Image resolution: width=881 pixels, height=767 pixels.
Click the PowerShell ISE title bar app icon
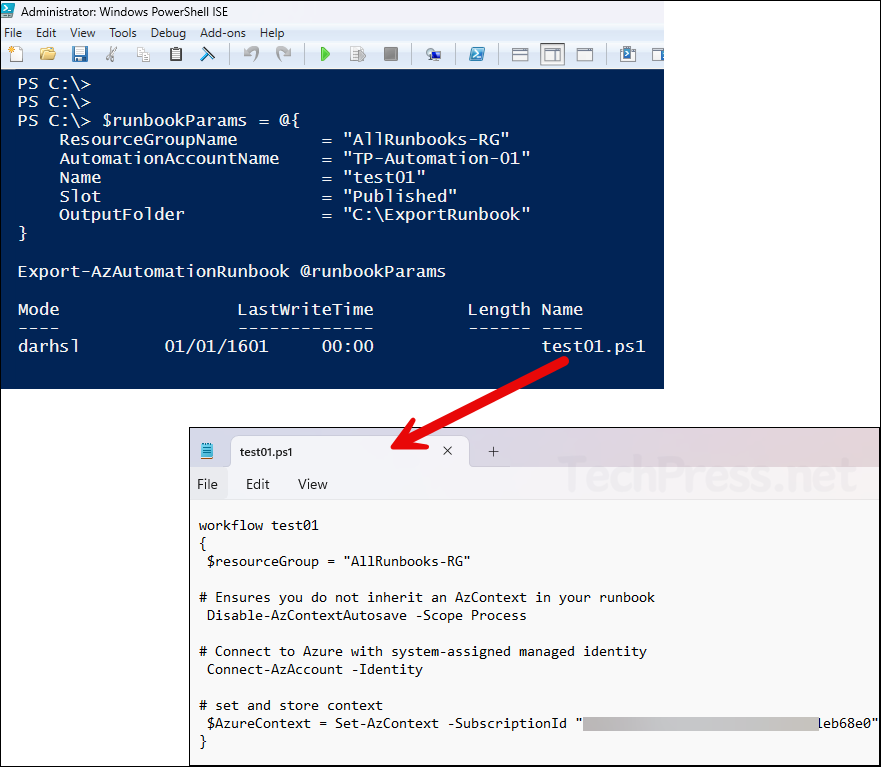[x=8, y=10]
